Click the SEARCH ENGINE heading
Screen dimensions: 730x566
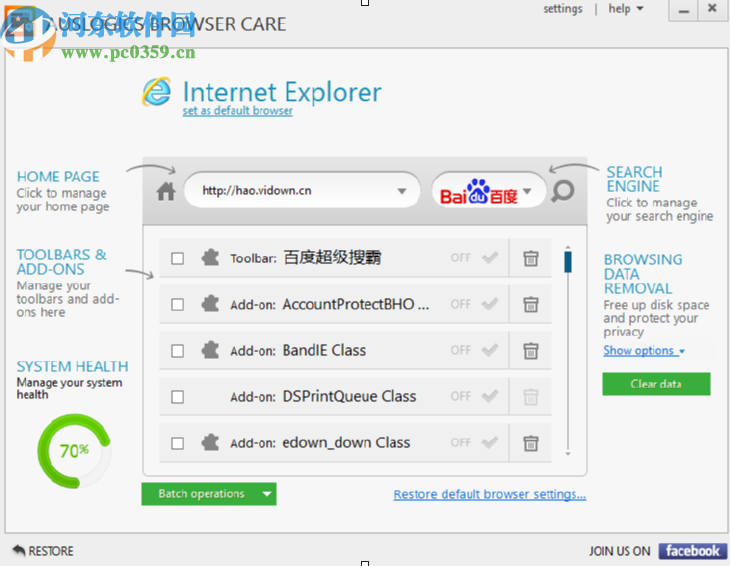634,179
